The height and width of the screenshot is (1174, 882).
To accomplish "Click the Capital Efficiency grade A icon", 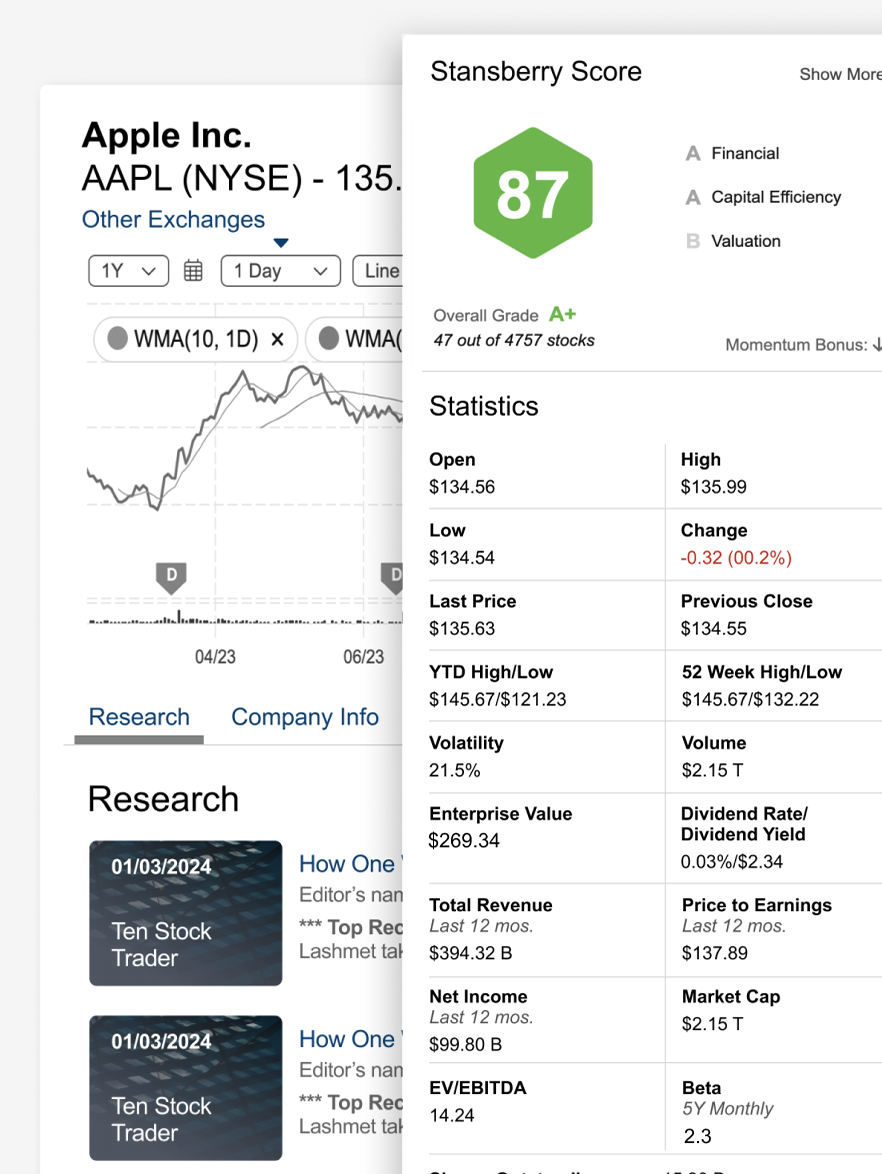I will click(693, 197).
